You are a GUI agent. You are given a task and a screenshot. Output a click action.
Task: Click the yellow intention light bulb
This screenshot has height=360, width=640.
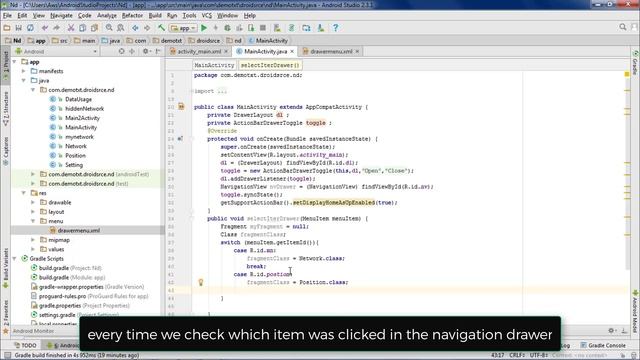coord(200,282)
